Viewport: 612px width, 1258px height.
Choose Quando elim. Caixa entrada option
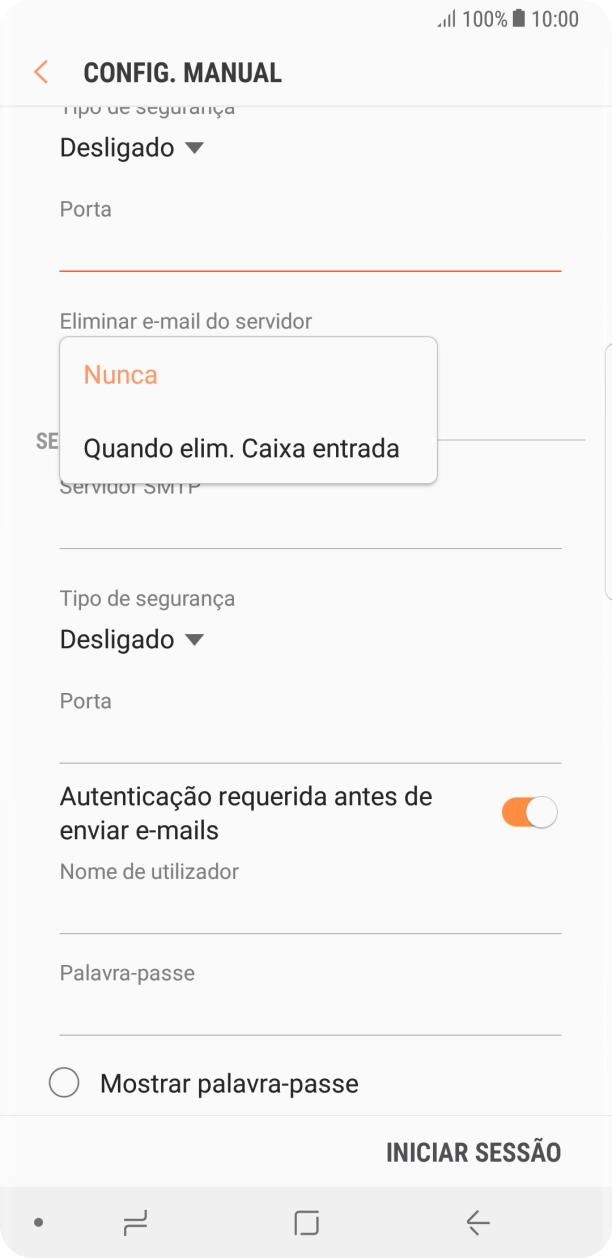(x=242, y=448)
